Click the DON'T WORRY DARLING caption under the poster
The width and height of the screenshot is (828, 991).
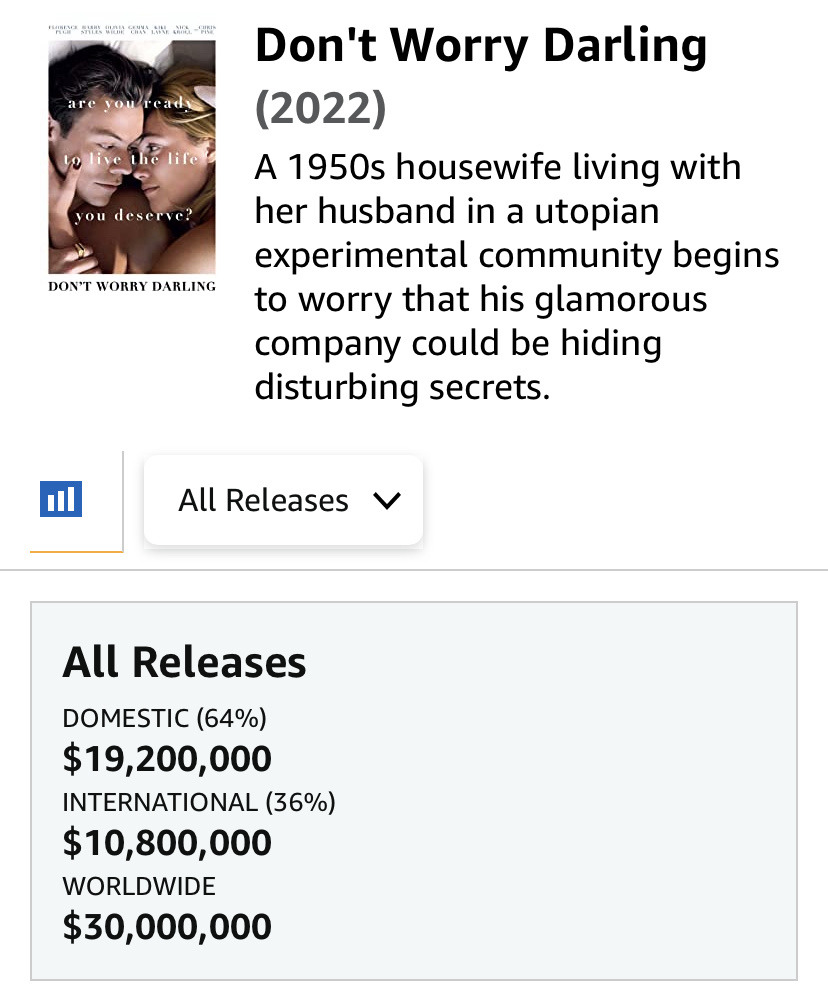[x=131, y=286]
